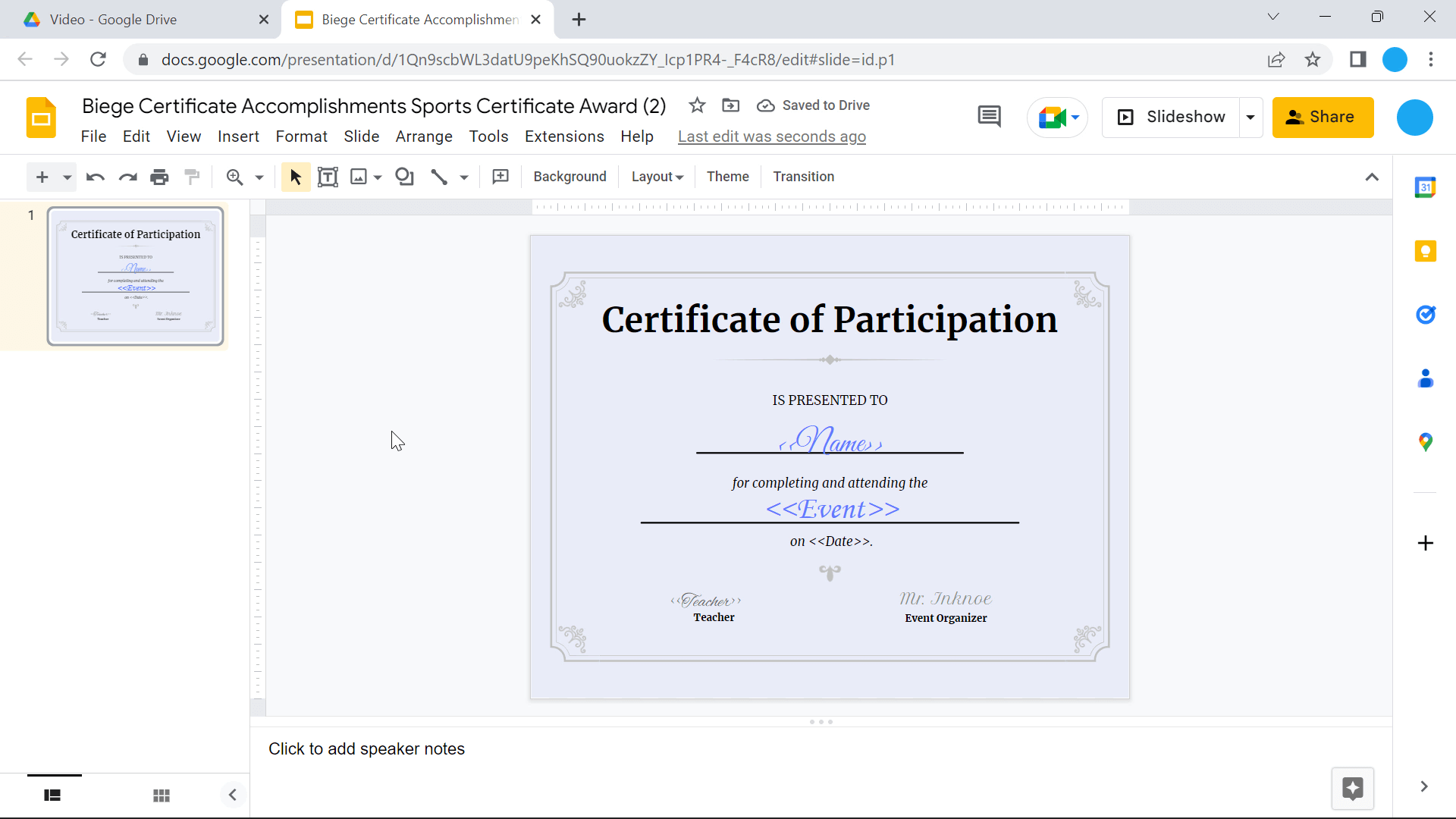This screenshot has height=819, width=1456.
Task: Toggle the collapsed left panel
Action: point(232,795)
